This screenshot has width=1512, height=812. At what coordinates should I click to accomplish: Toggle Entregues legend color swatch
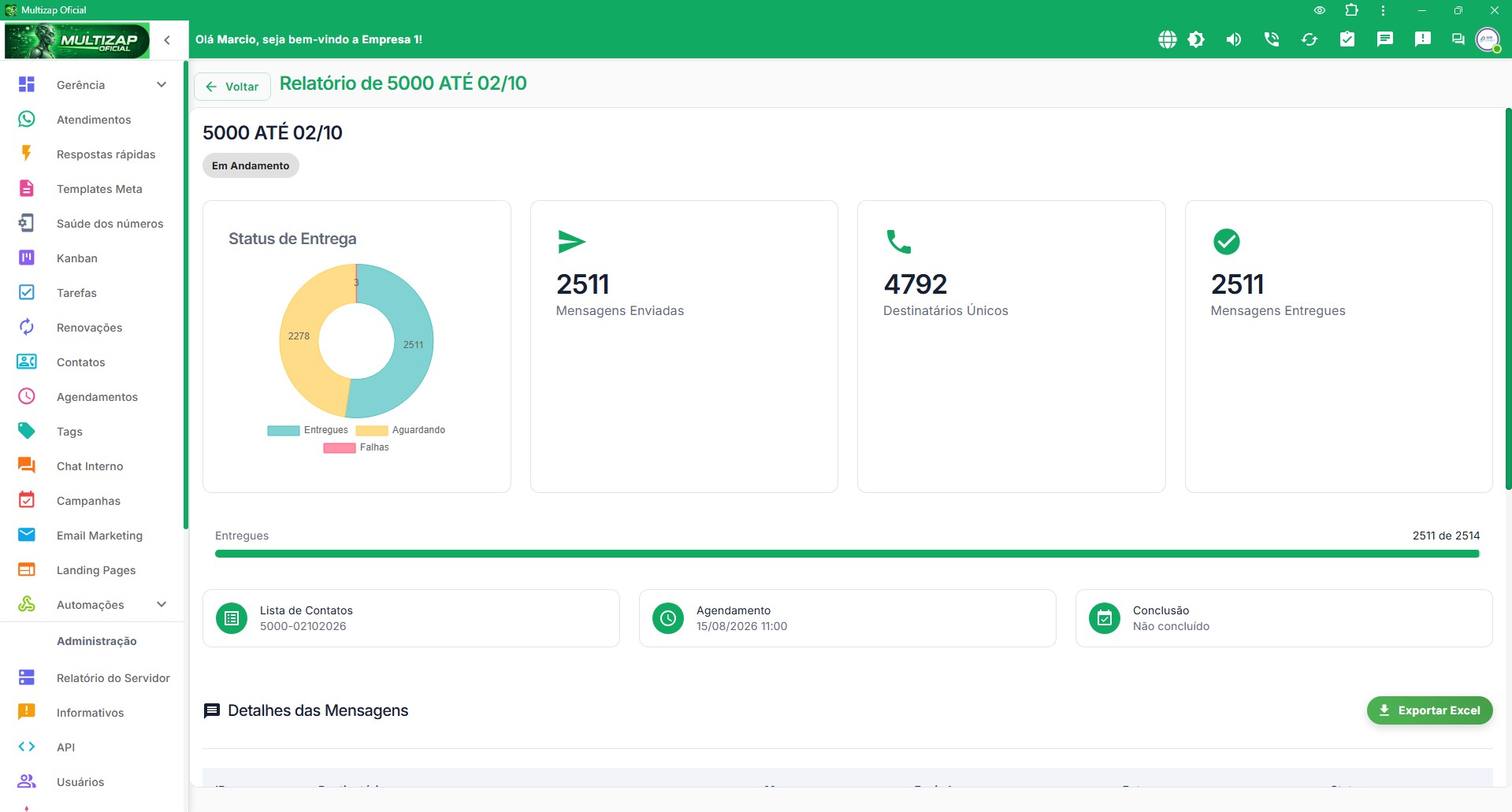tap(284, 431)
